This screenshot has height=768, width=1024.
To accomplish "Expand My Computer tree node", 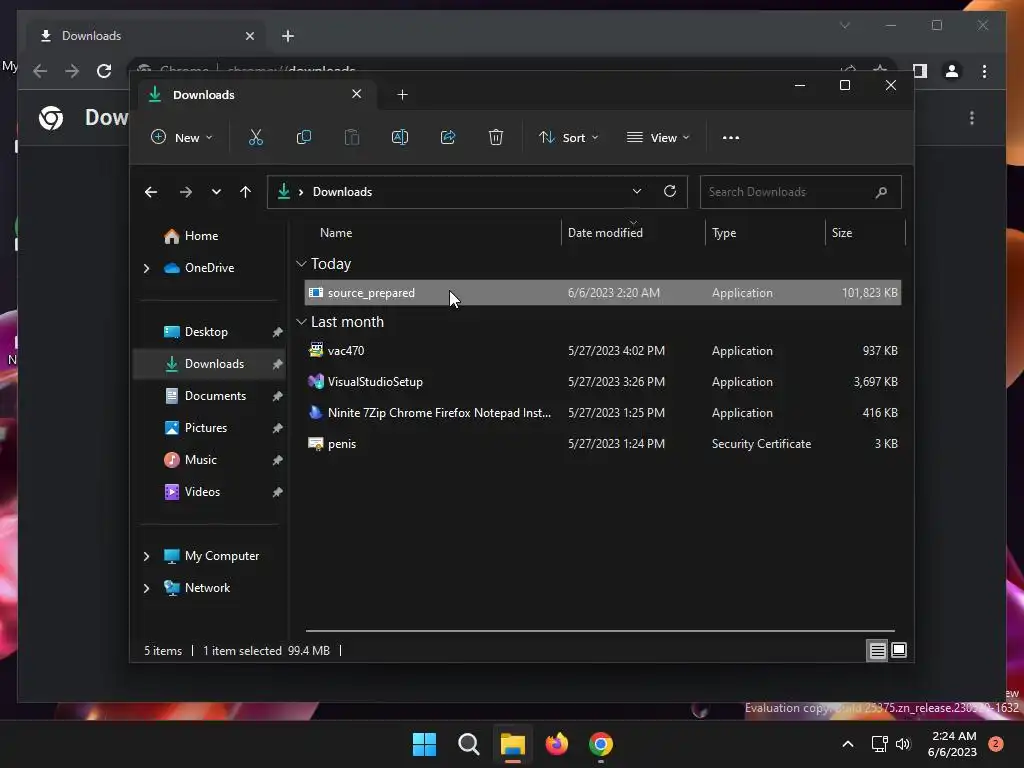I will point(146,556).
